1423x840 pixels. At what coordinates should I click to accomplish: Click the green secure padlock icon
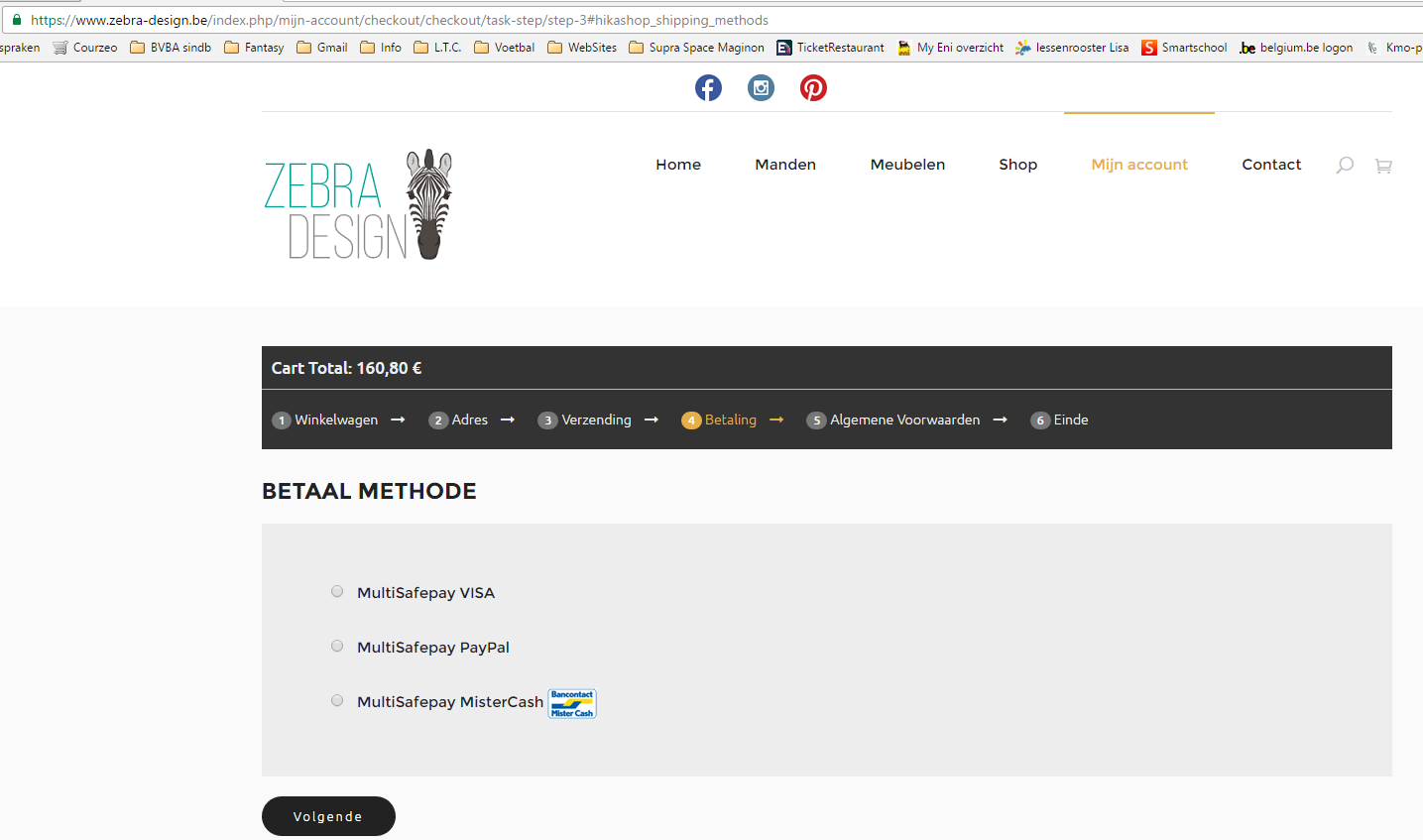tap(17, 20)
